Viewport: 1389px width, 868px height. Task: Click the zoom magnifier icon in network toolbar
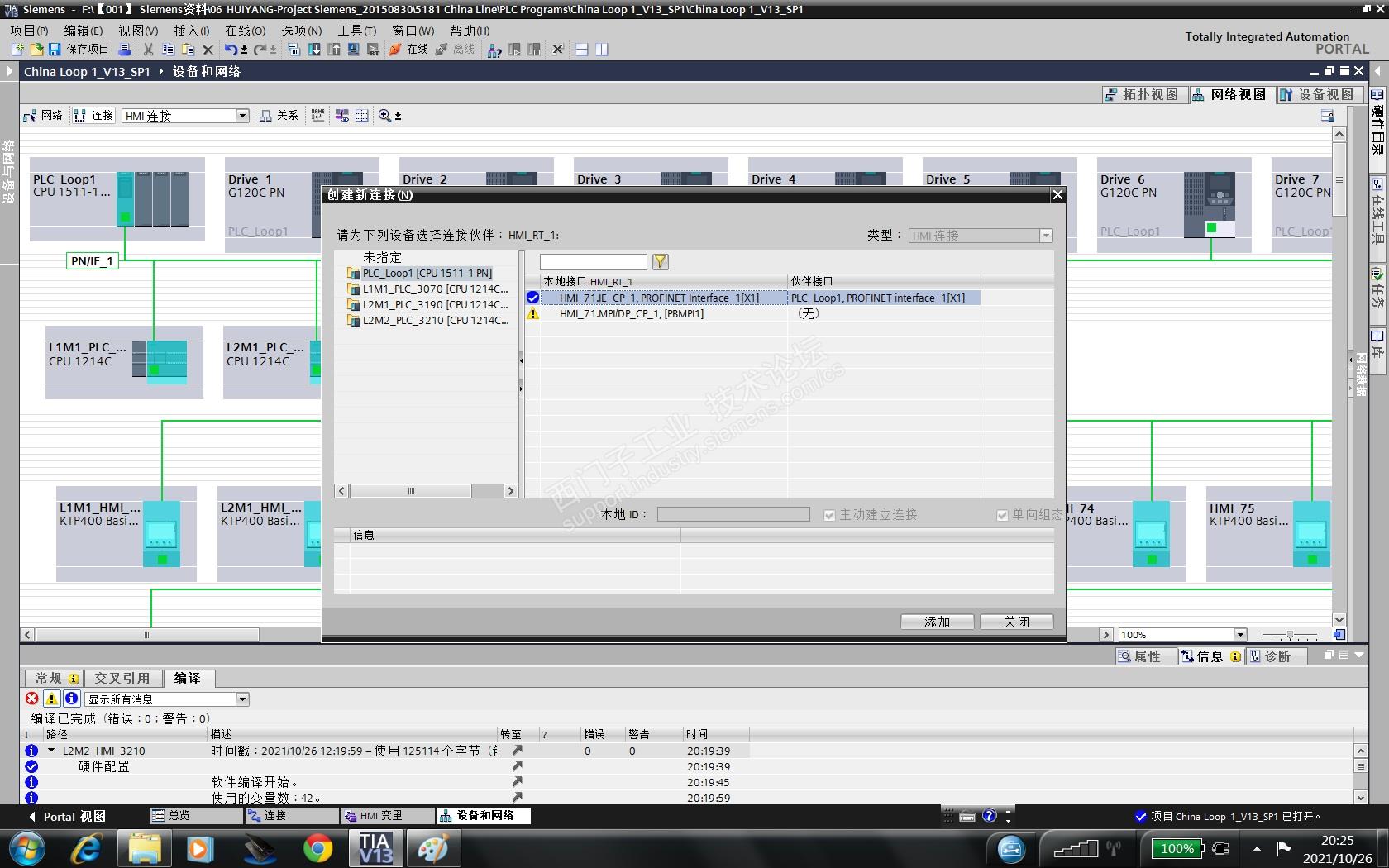[x=384, y=116]
